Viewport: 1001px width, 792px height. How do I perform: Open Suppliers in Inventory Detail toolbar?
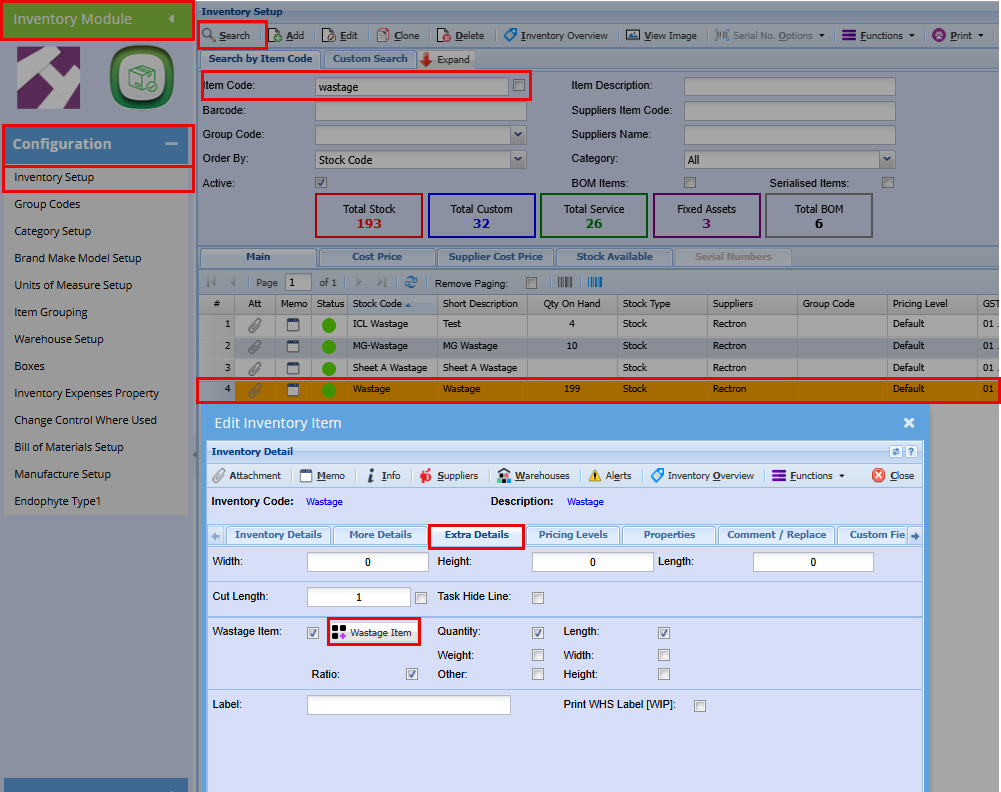coord(448,476)
